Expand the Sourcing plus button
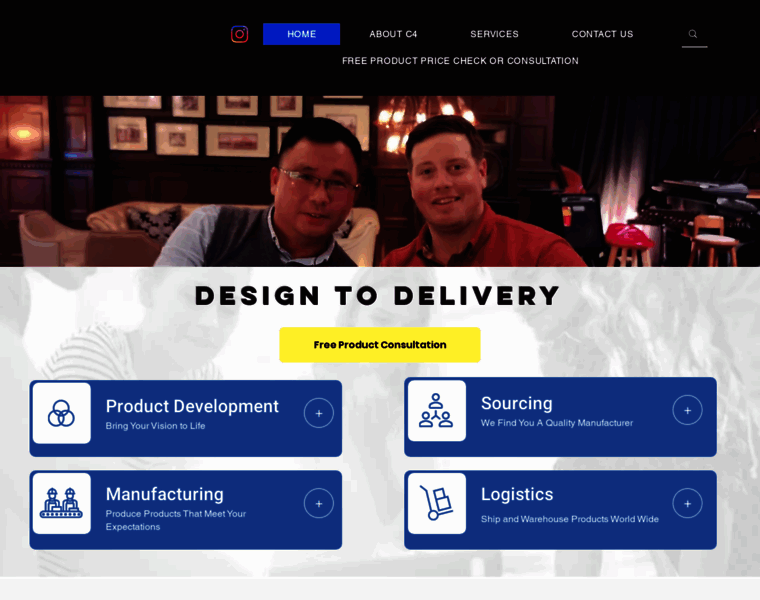The image size is (760, 600). (687, 410)
